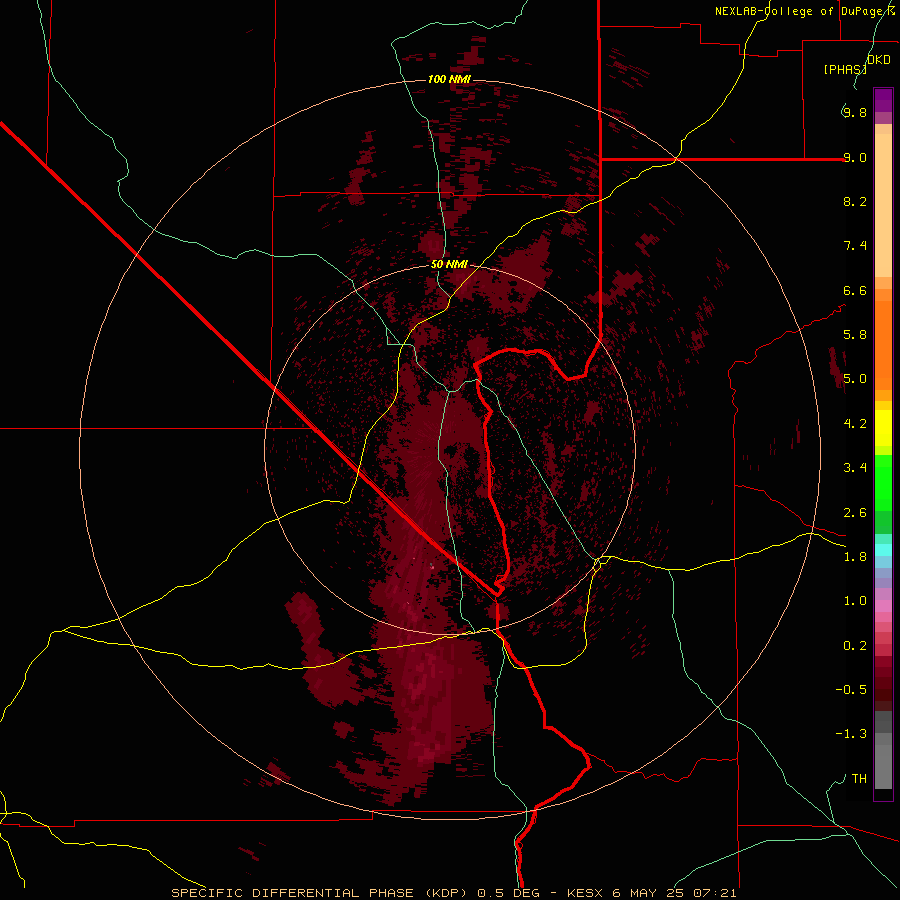Click the 5.8 value on the color scale
The image size is (900, 900).
[x=855, y=335]
